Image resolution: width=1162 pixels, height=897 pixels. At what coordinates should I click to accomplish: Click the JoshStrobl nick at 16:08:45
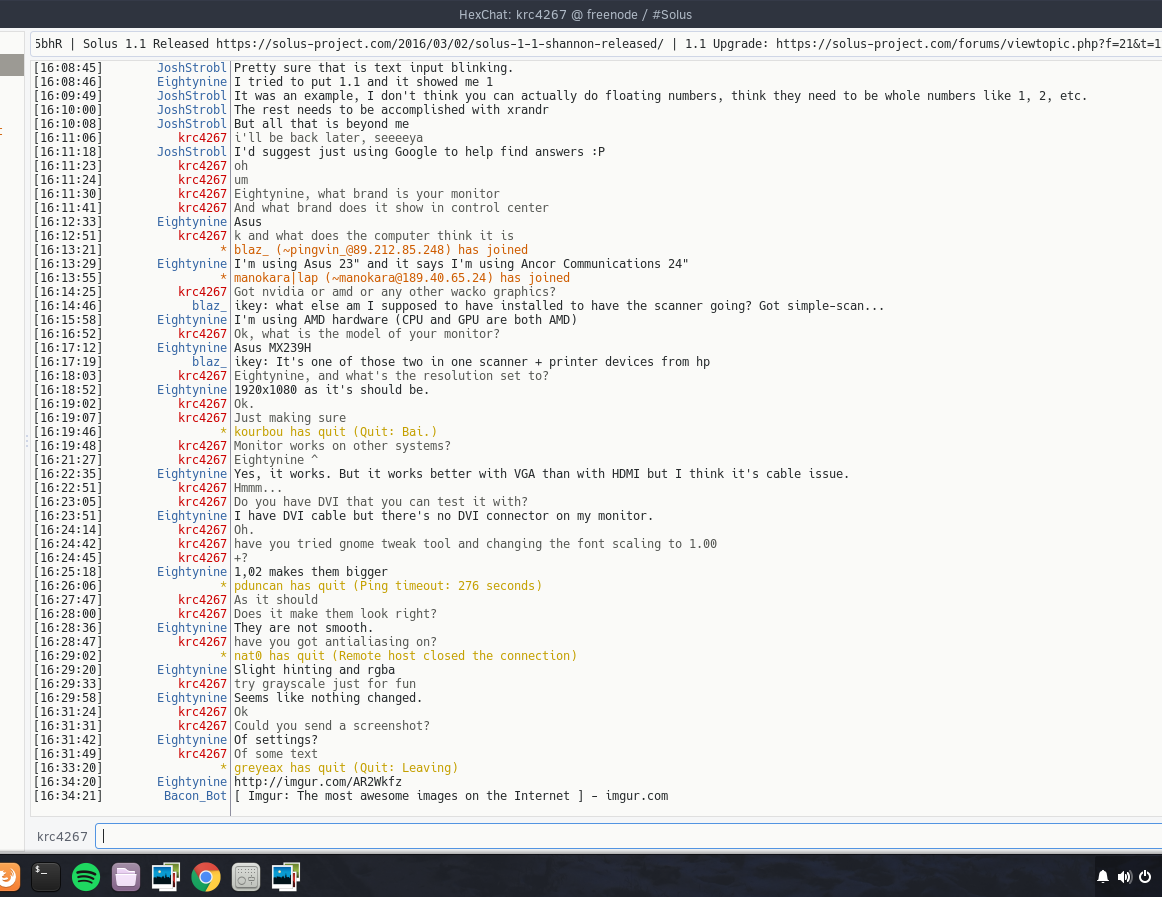(191, 67)
